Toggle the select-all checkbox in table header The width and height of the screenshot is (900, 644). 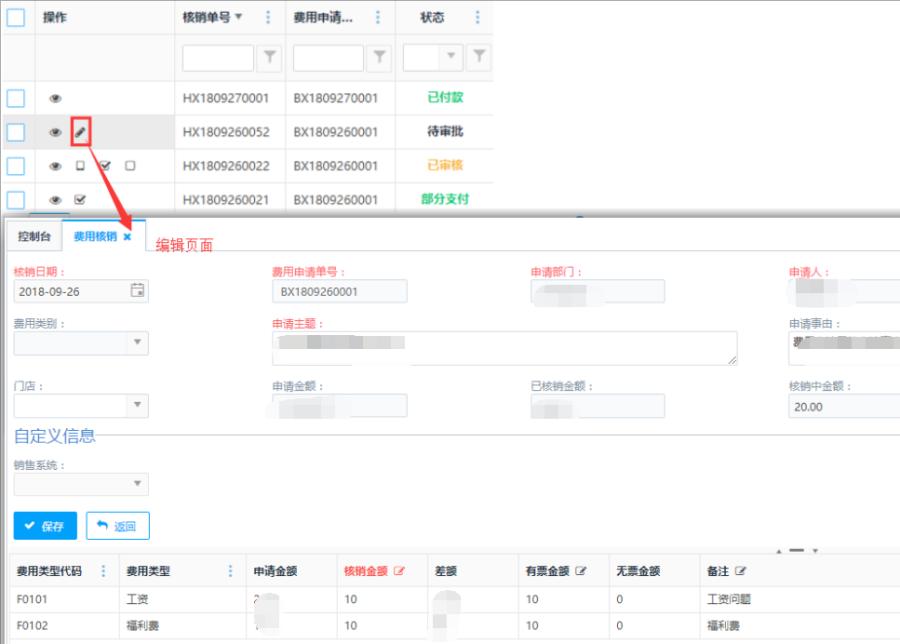click(x=16, y=18)
